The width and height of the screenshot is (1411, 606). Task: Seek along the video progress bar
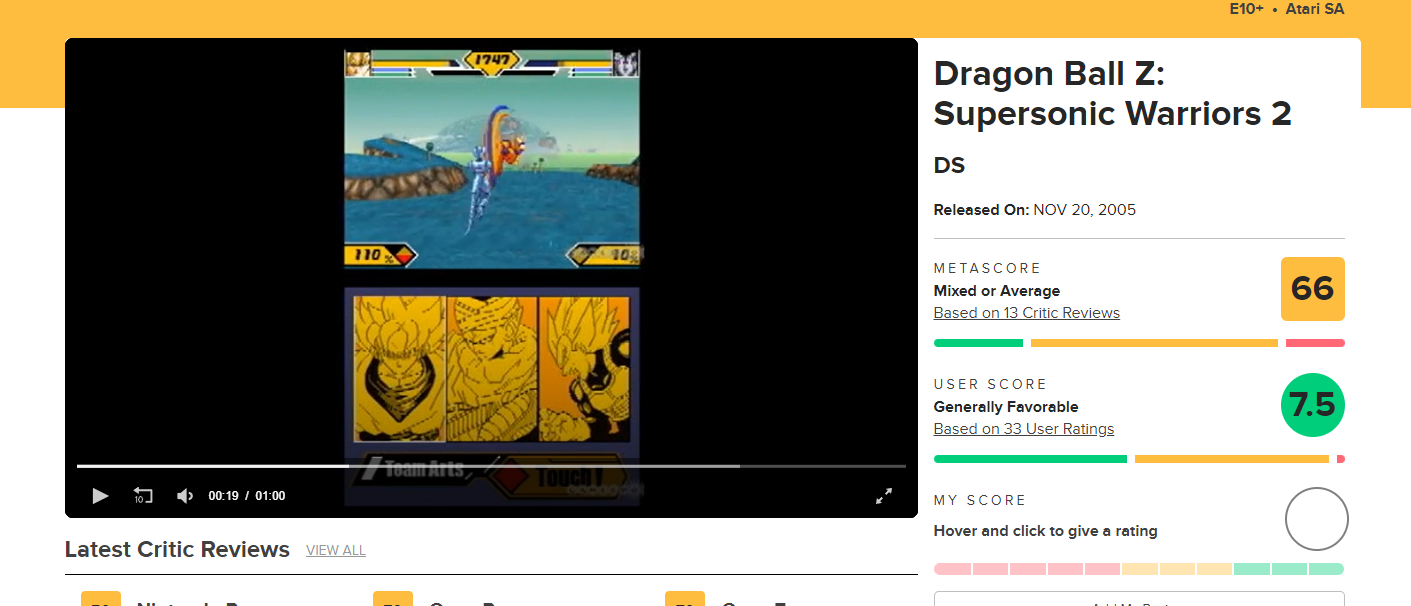(x=491, y=466)
